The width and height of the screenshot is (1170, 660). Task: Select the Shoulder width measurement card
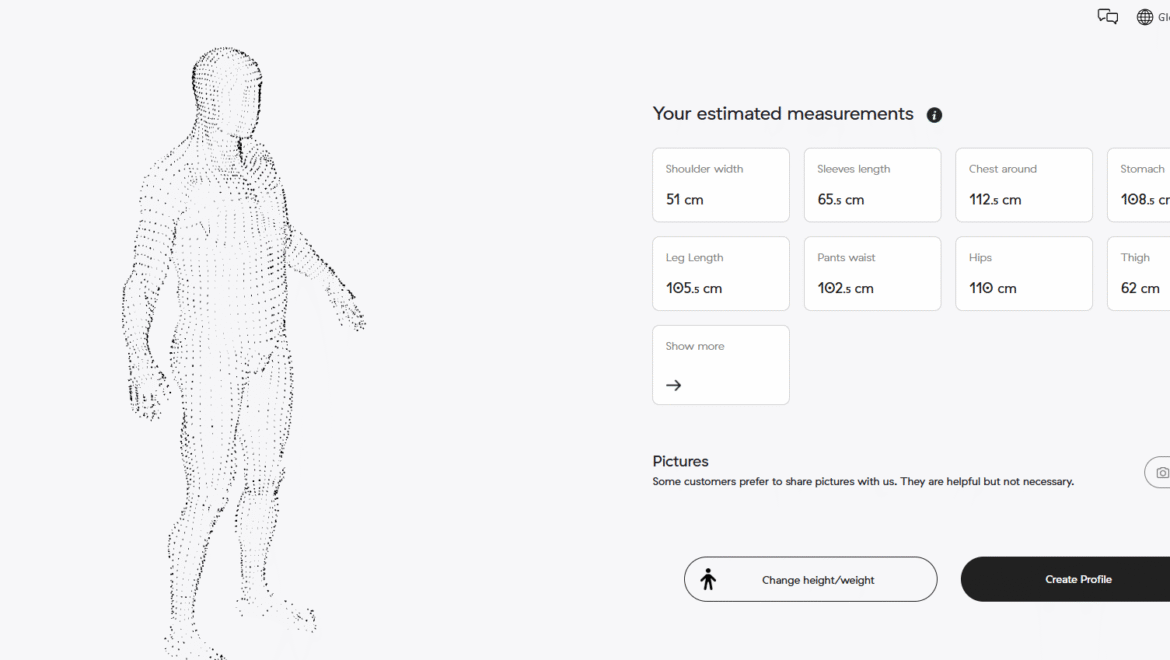(720, 185)
